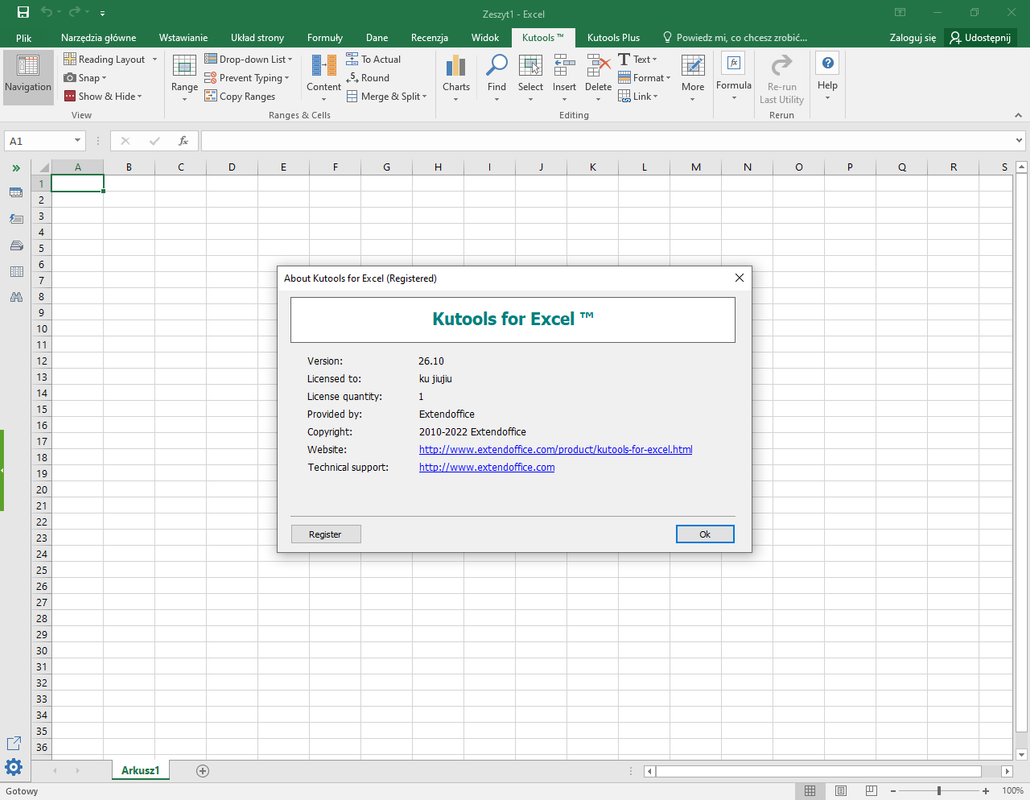Open the Navigation pane button
This screenshot has height=800, width=1030.
pyautogui.click(x=28, y=77)
